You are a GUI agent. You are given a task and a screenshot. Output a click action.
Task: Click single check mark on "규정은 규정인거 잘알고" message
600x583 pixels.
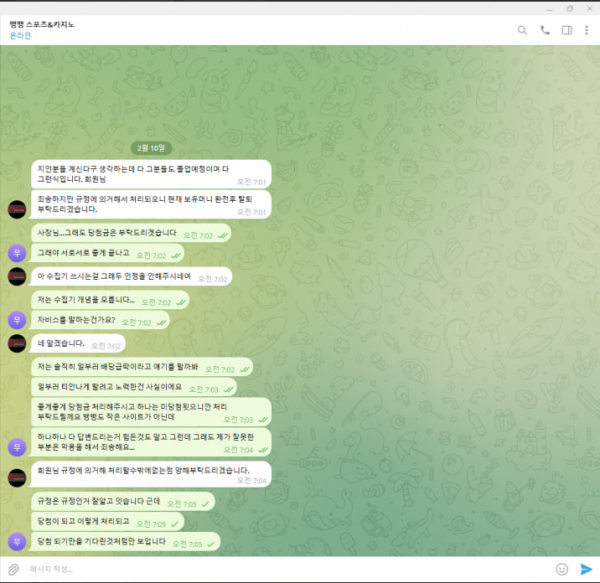[x=205, y=504]
